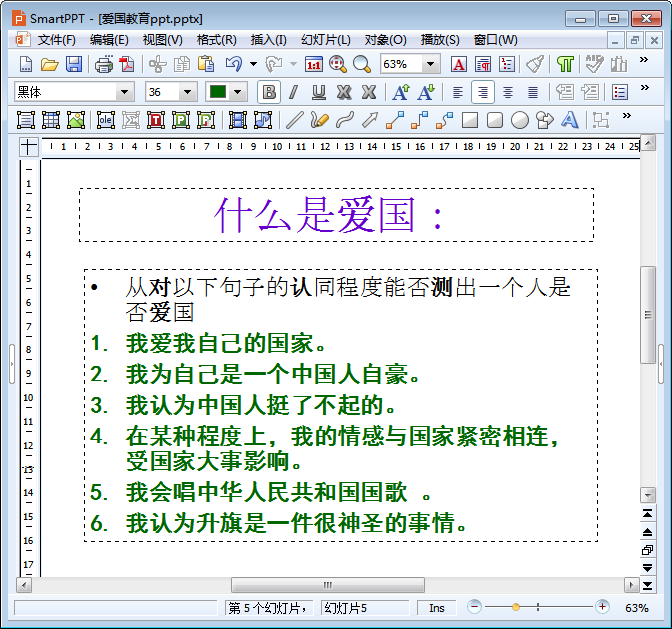
Task: Toggle justified text alignment
Action: (x=533, y=92)
